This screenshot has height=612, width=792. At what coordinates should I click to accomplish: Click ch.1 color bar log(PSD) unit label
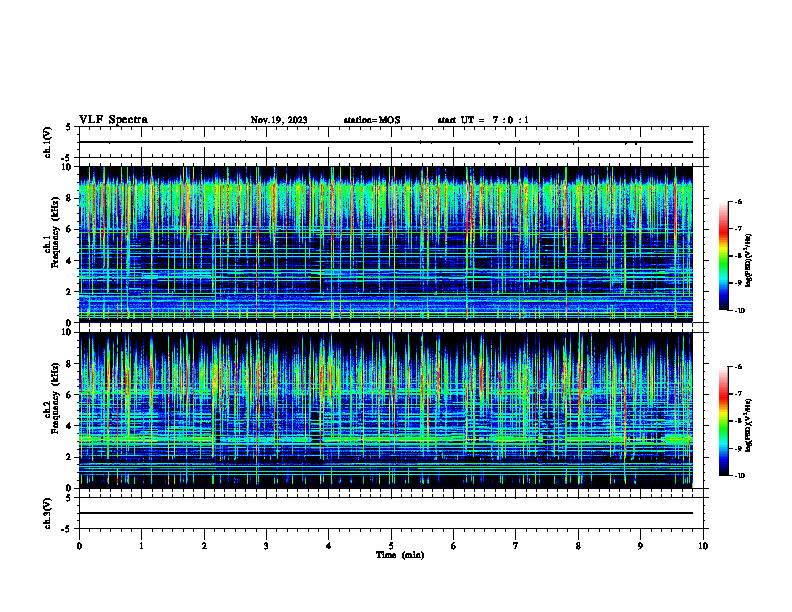click(749, 260)
